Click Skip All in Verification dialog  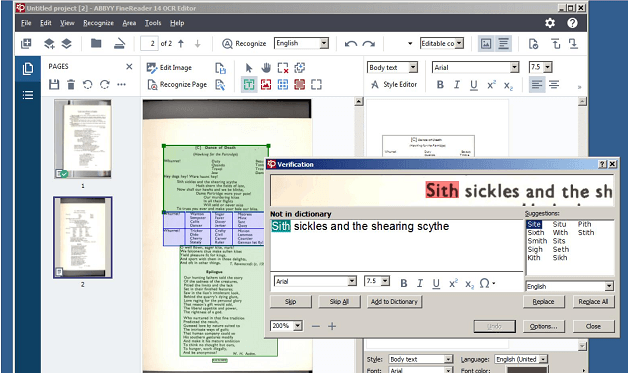coord(339,302)
